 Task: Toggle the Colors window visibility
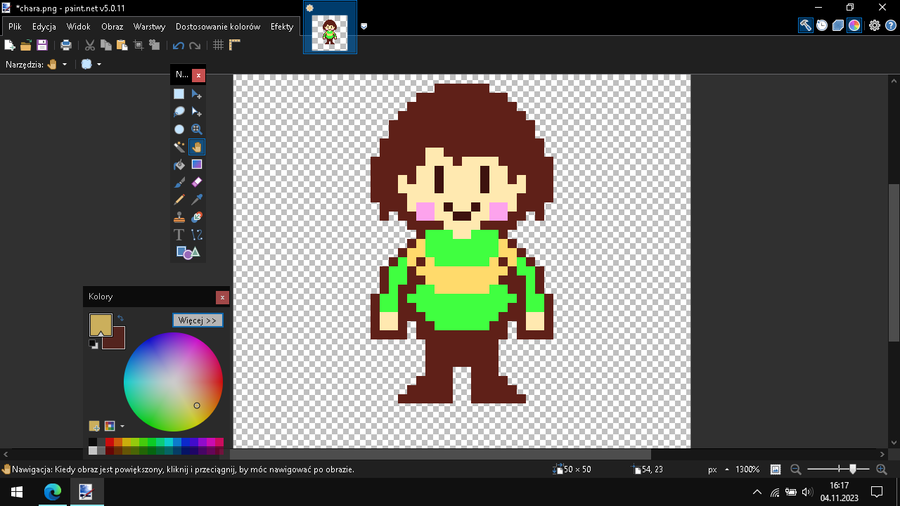(854, 25)
